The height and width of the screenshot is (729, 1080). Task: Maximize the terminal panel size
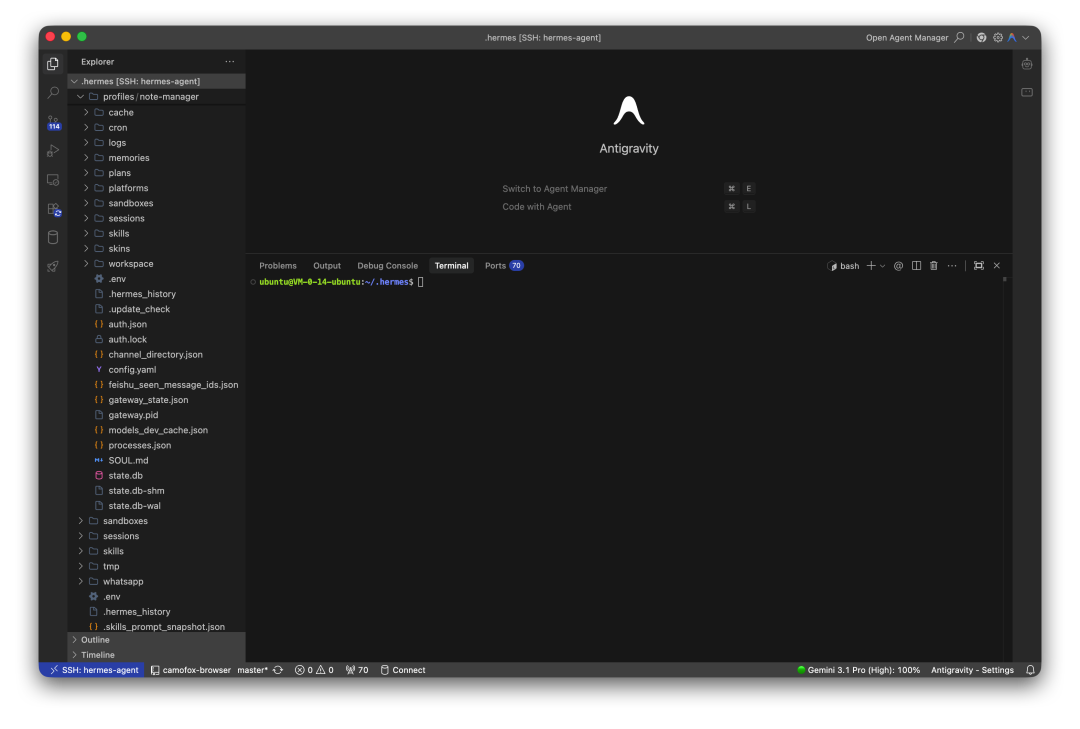[x=979, y=265]
